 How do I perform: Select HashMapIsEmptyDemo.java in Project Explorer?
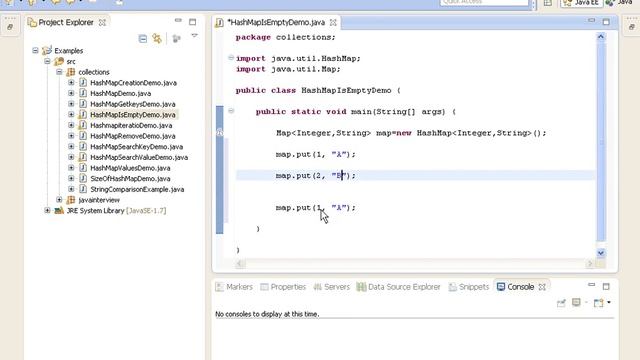click(x=132, y=115)
